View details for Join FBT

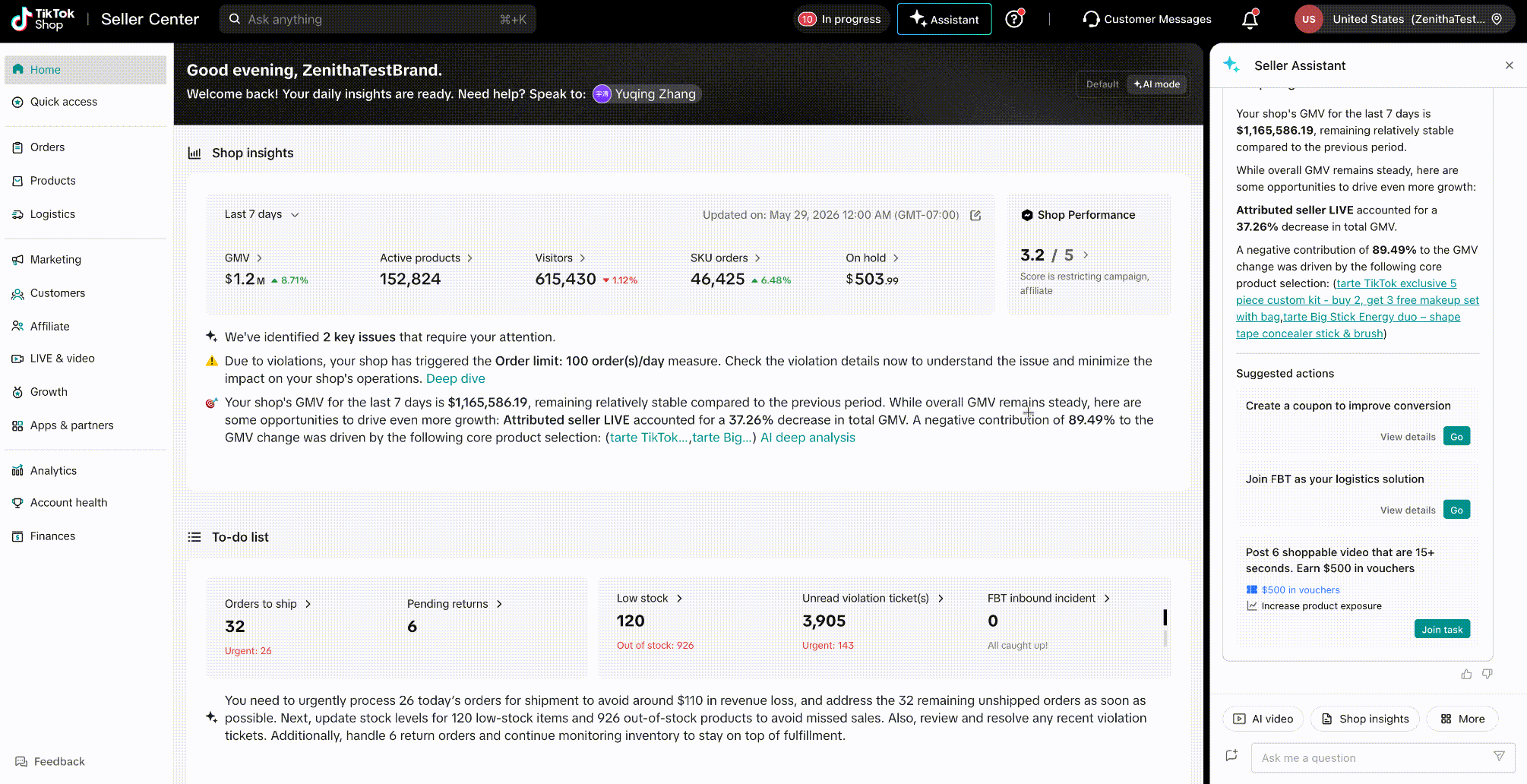1408,511
